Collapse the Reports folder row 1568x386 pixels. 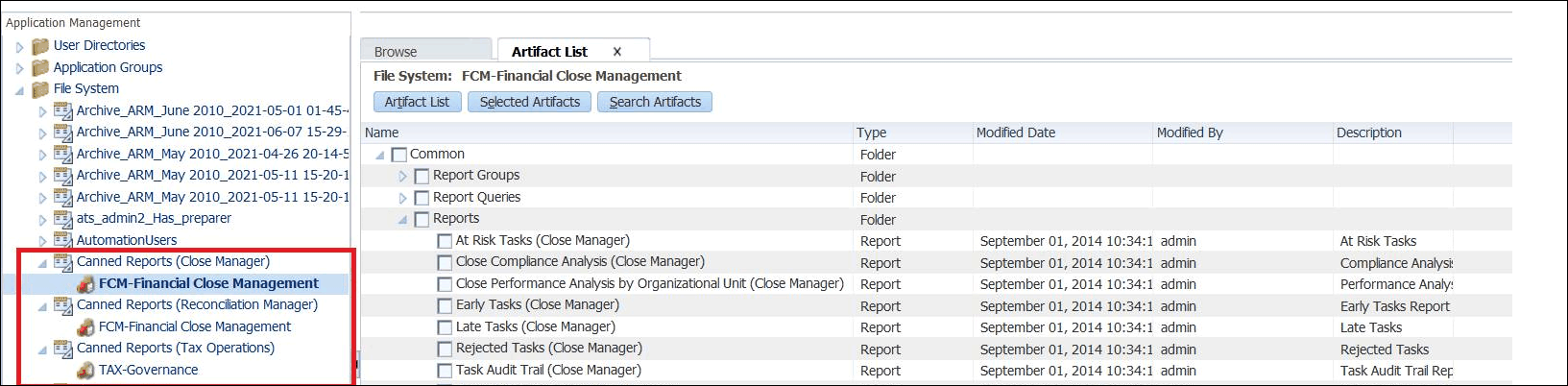tap(403, 220)
